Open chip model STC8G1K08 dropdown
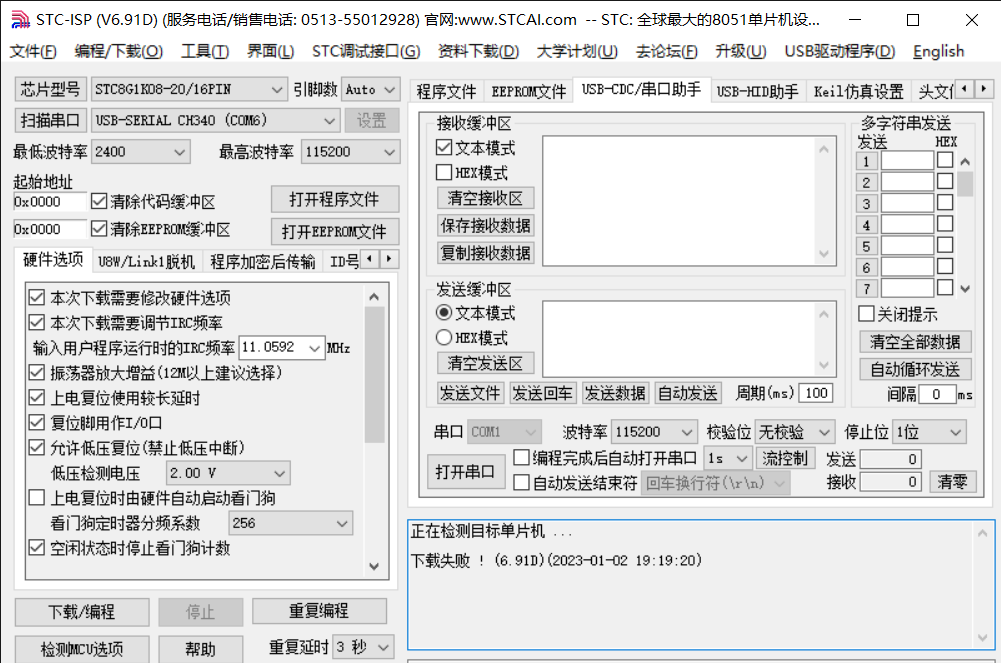Screen dimensions: 1001x663 tap(188, 89)
